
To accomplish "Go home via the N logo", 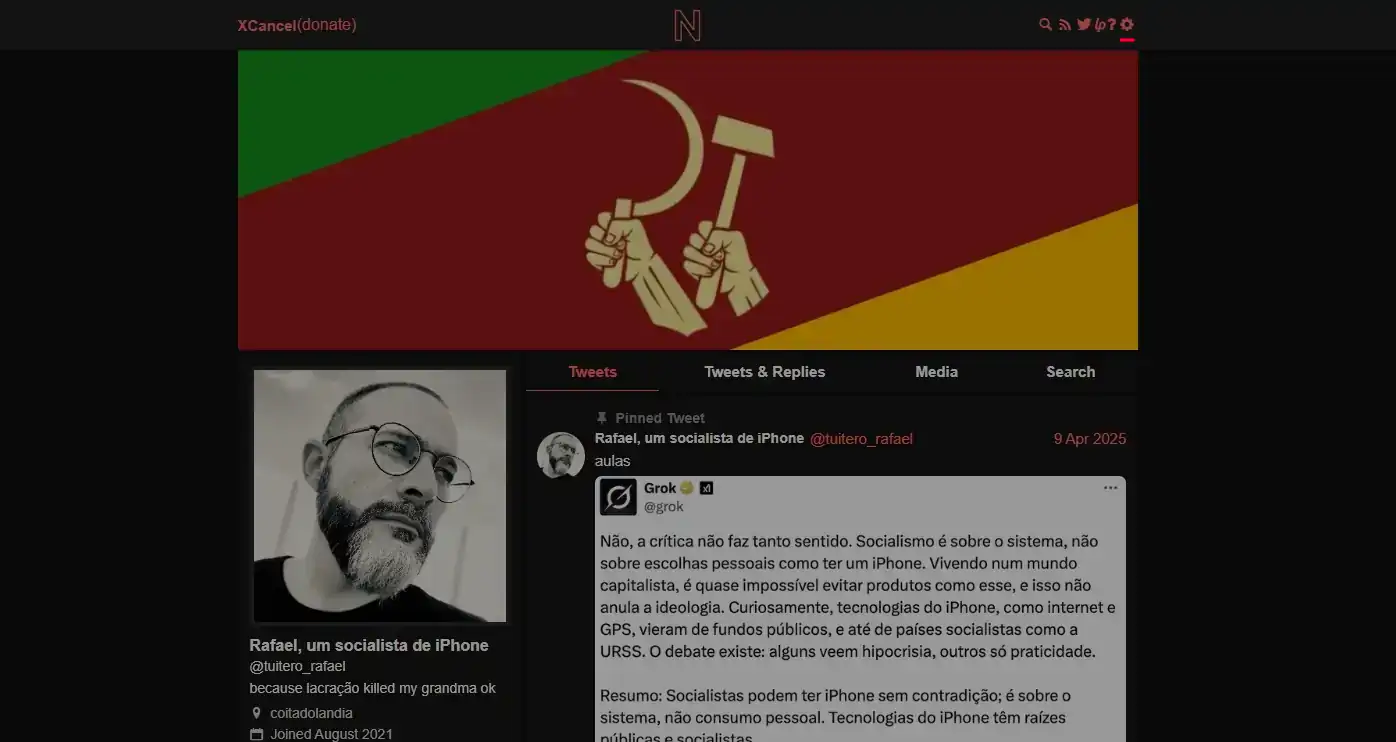I will (688, 25).
